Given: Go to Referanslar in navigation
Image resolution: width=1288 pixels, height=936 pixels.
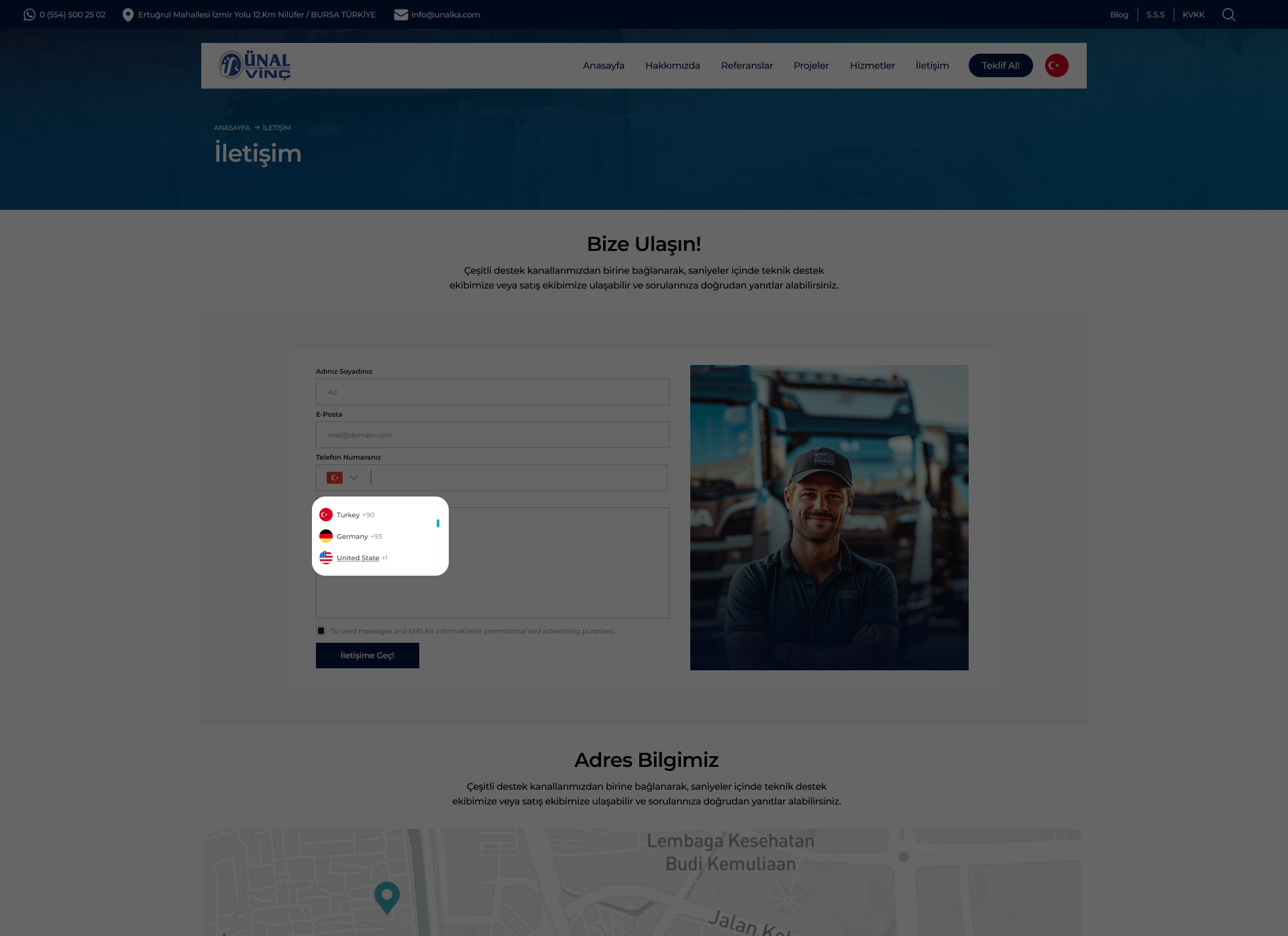Looking at the screenshot, I should pos(747,65).
